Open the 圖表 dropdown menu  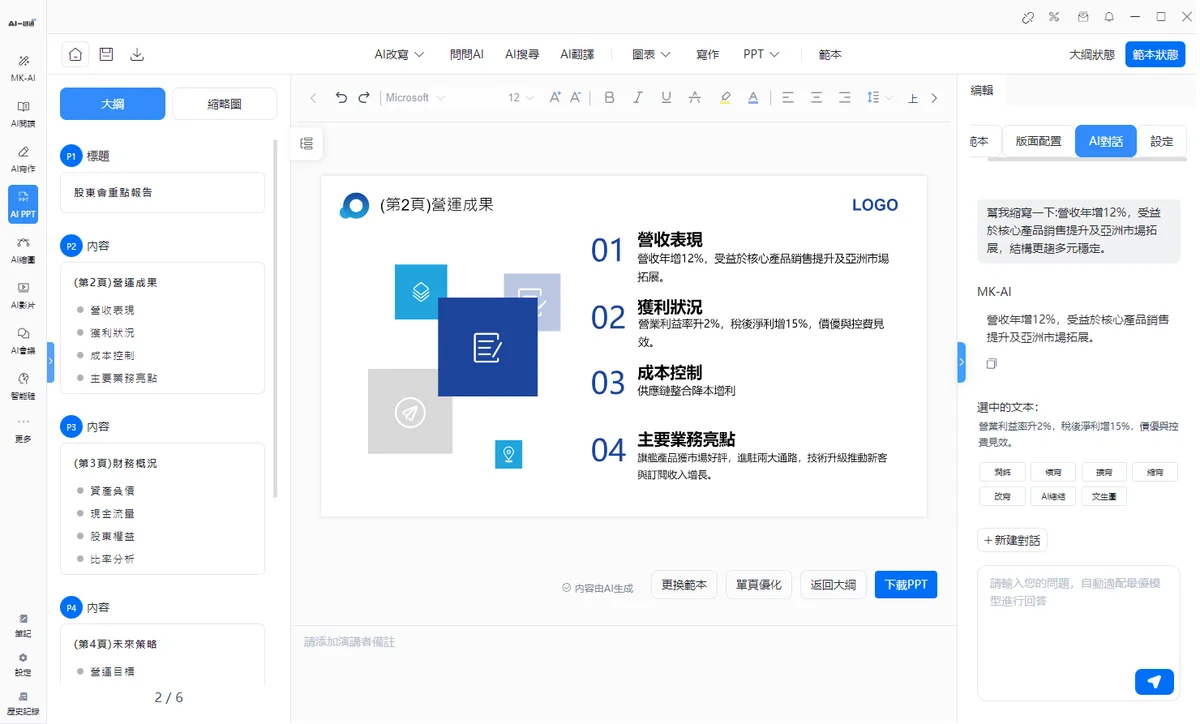[651, 55]
